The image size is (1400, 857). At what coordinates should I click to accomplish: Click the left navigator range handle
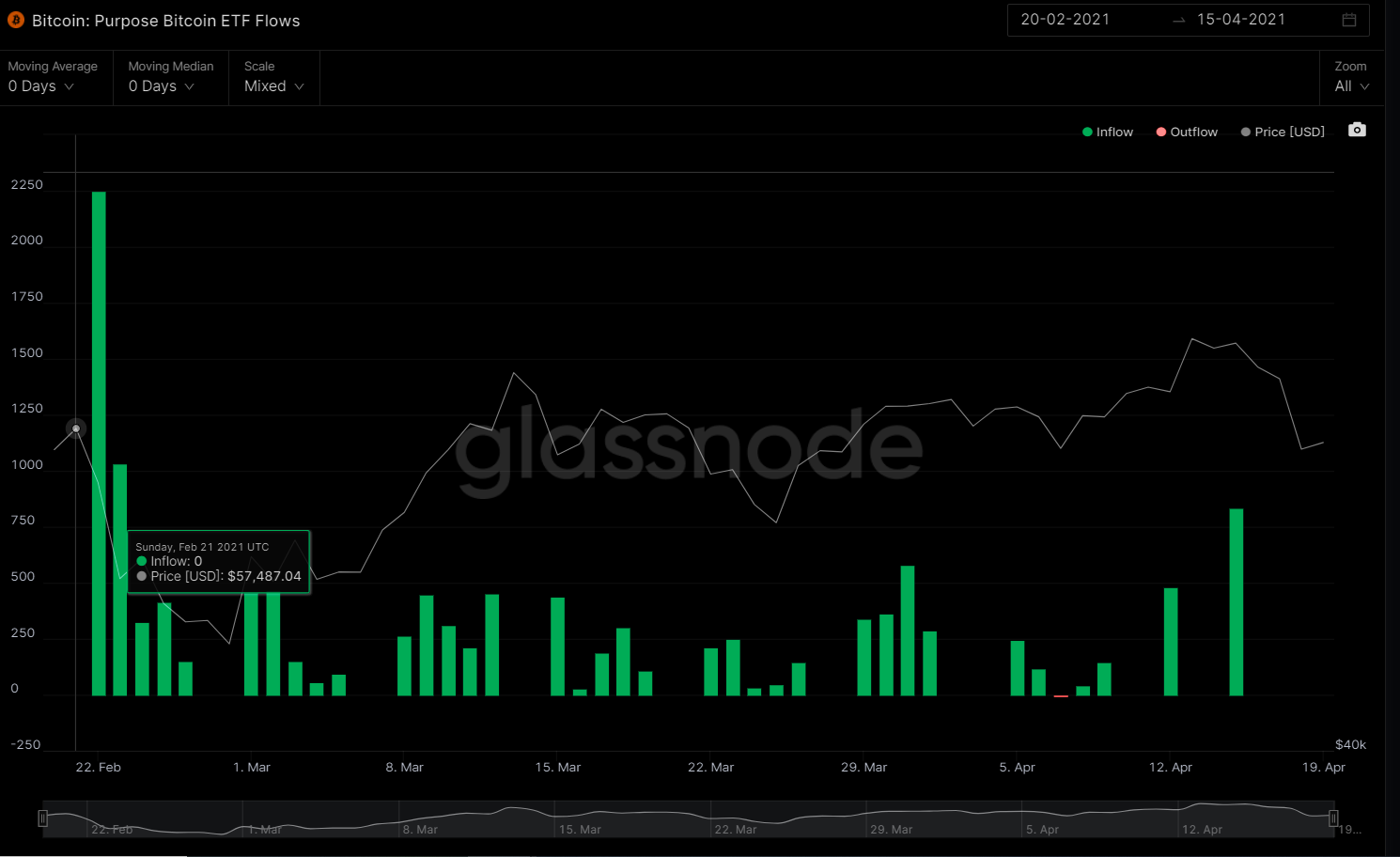[42, 818]
